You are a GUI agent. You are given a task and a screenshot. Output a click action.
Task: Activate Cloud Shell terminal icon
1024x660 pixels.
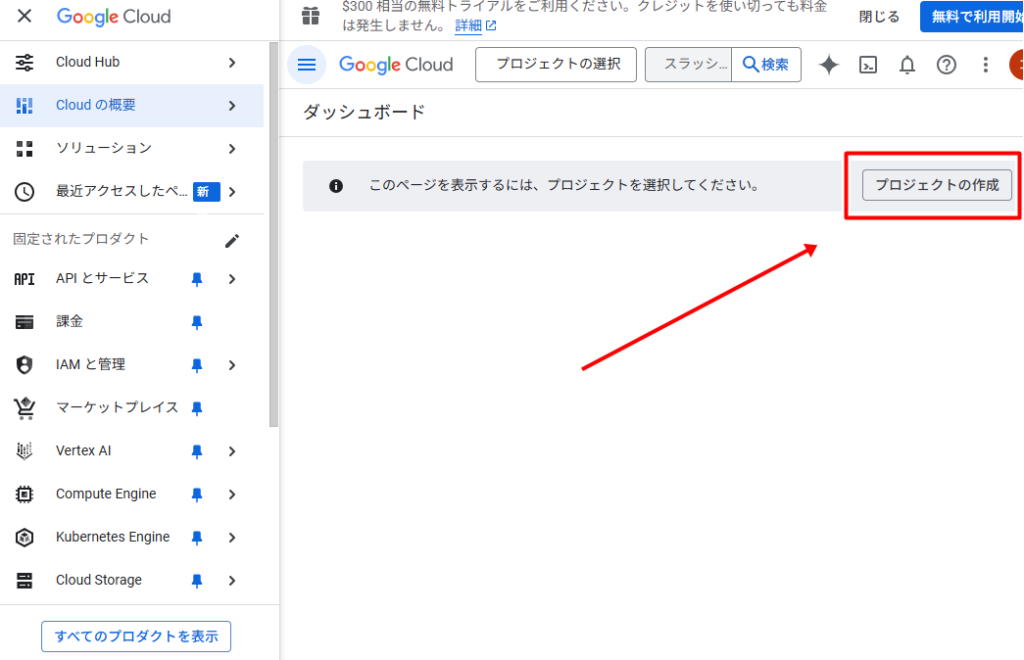867,64
